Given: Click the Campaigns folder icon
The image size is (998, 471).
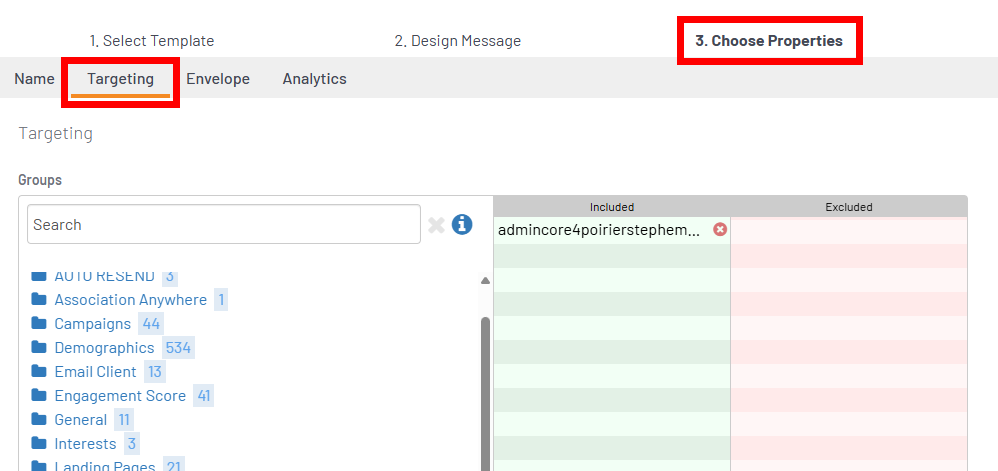Looking at the screenshot, I should pos(39,323).
